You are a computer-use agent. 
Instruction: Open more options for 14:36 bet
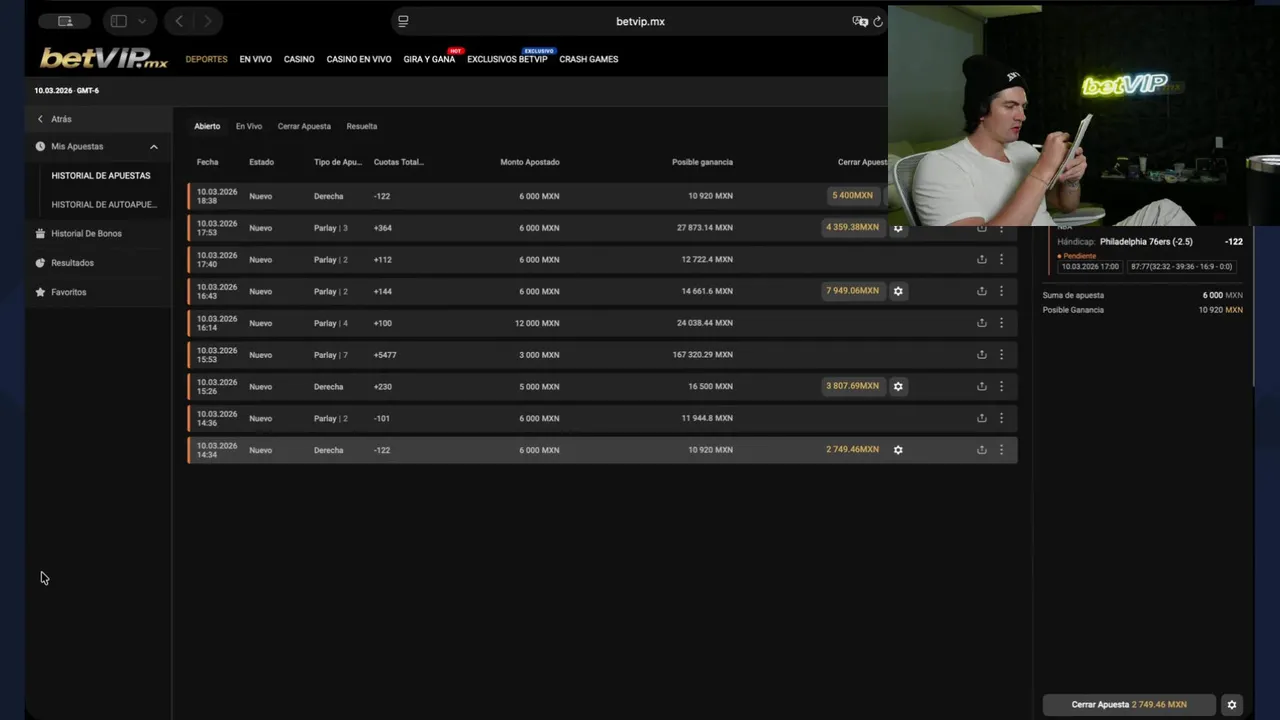1001,418
